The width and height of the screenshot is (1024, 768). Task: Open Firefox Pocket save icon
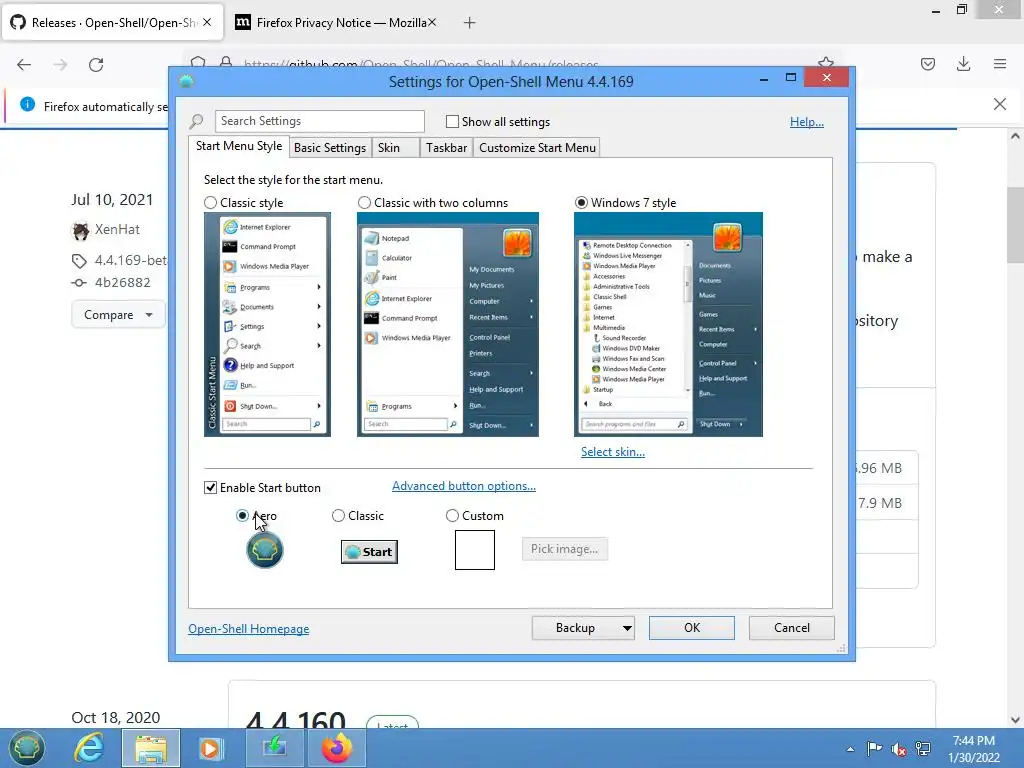[927, 64]
